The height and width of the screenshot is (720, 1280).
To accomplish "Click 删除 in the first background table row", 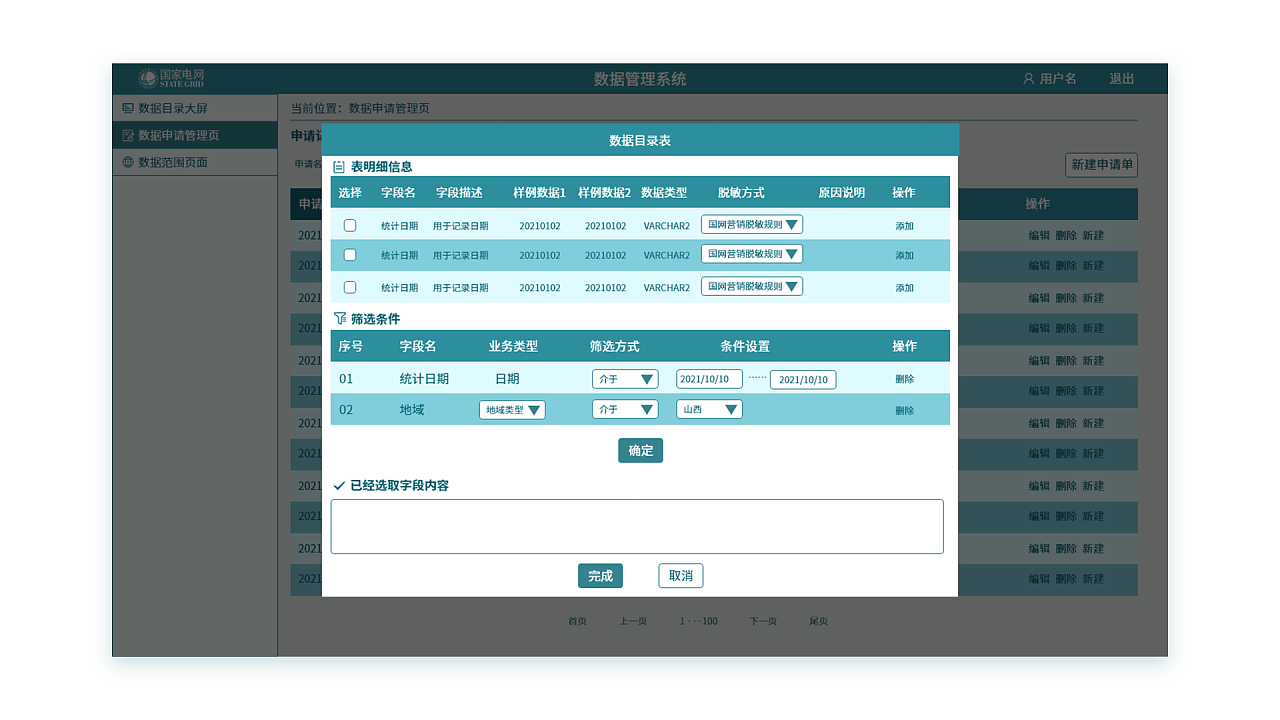I will pos(1066,235).
